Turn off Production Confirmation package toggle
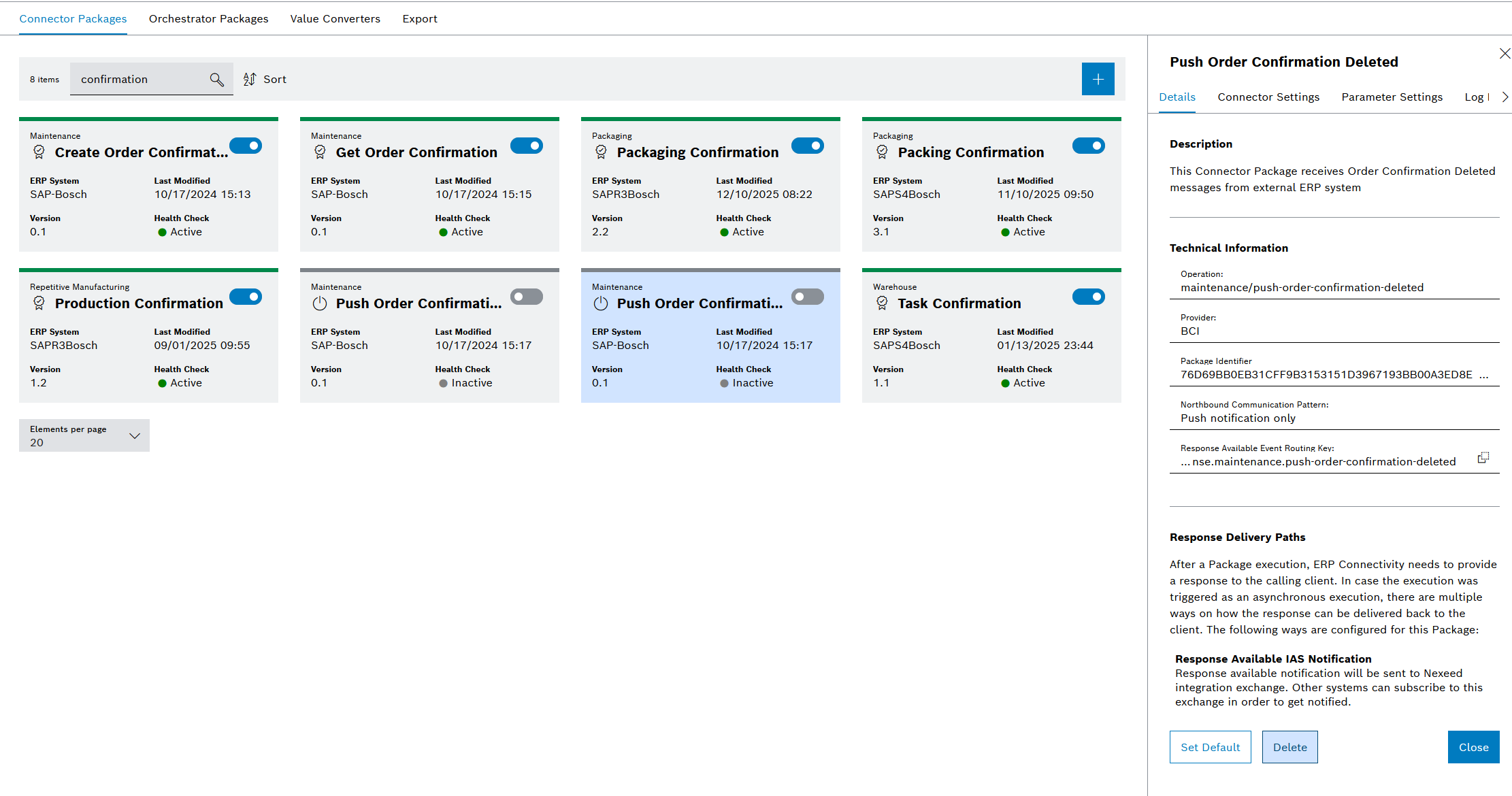The width and height of the screenshot is (1512, 796). point(246,297)
